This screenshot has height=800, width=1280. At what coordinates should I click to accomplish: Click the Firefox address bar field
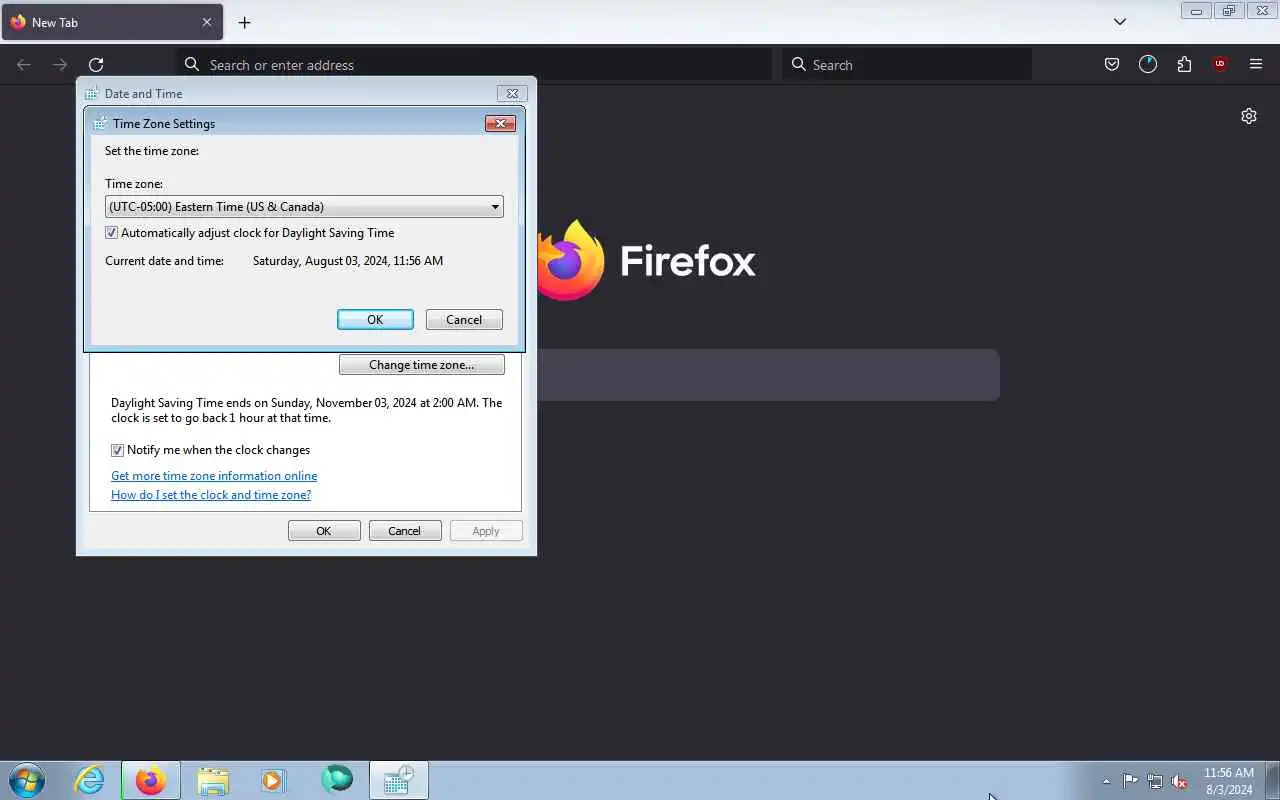(475, 64)
